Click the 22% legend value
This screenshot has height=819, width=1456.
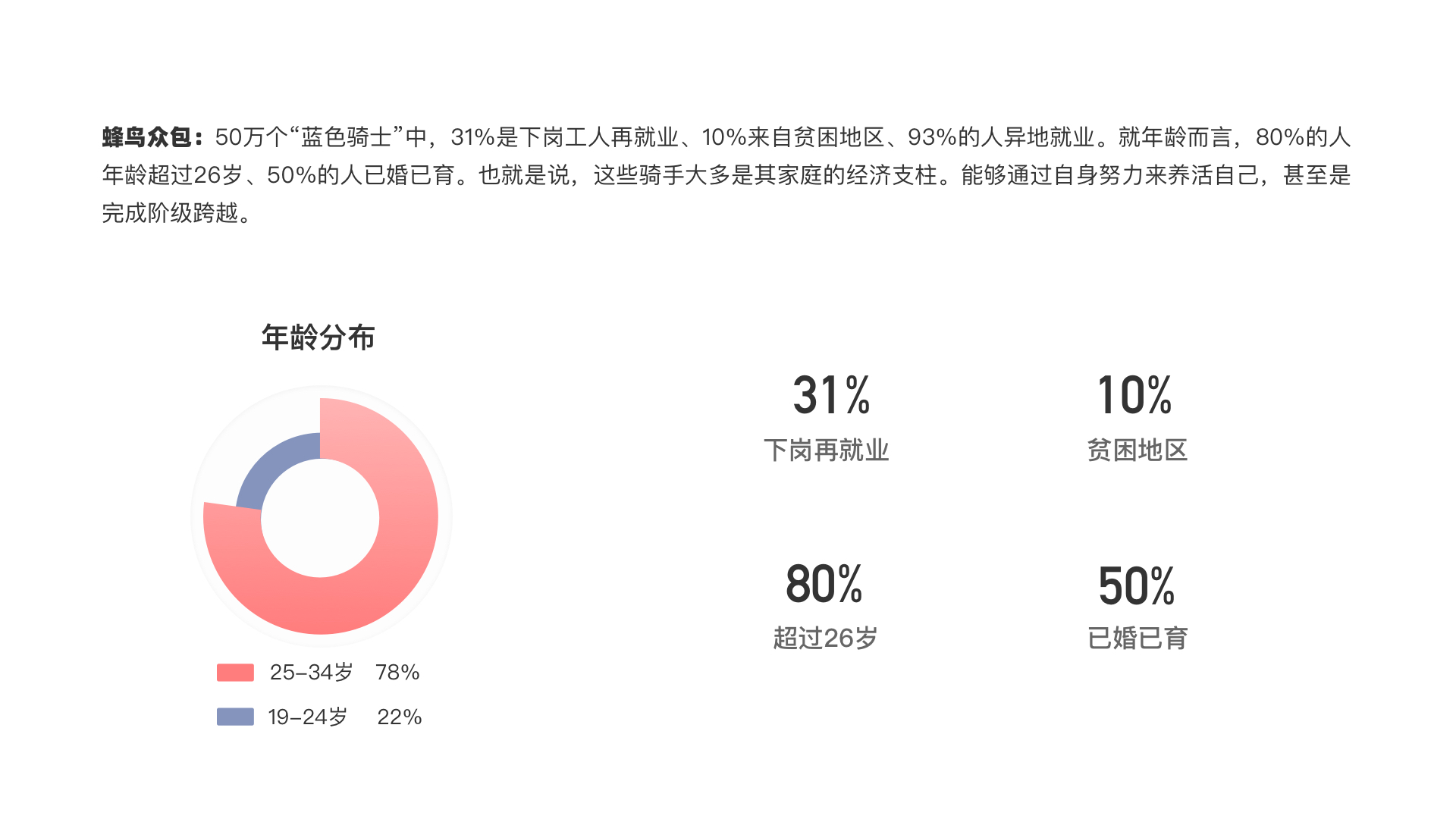[x=399, y=717]
